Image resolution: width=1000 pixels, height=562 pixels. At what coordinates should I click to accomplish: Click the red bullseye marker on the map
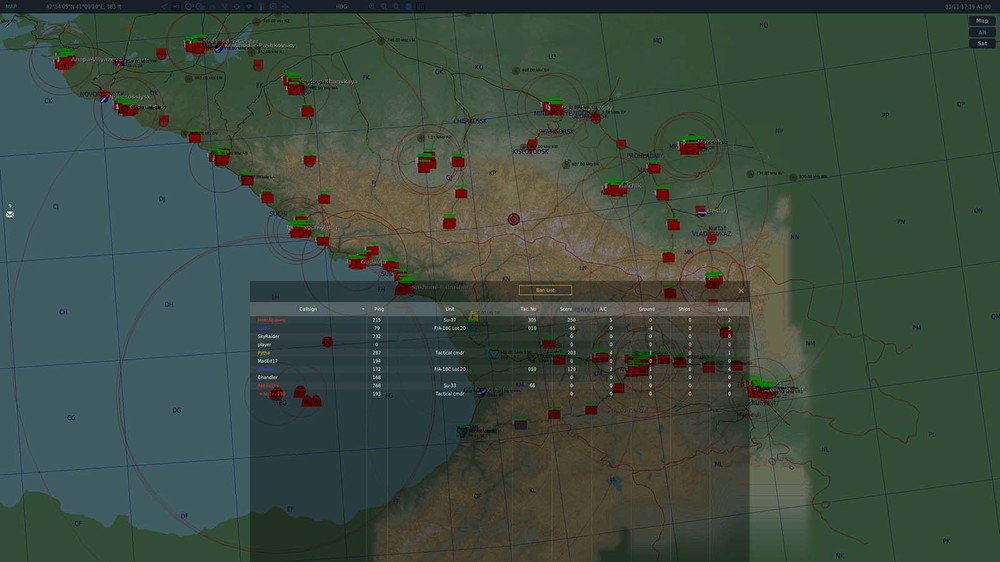pos(514,219)
